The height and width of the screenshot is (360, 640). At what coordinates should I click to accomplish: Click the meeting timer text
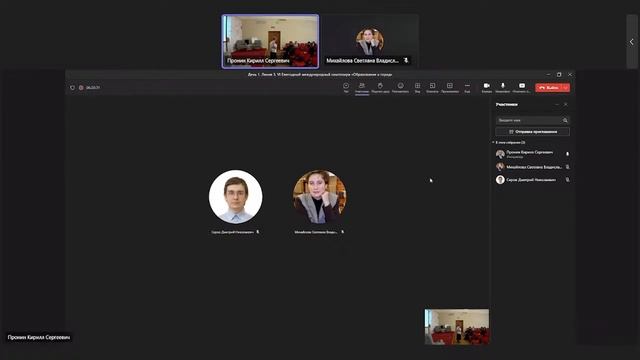[93, 88]
